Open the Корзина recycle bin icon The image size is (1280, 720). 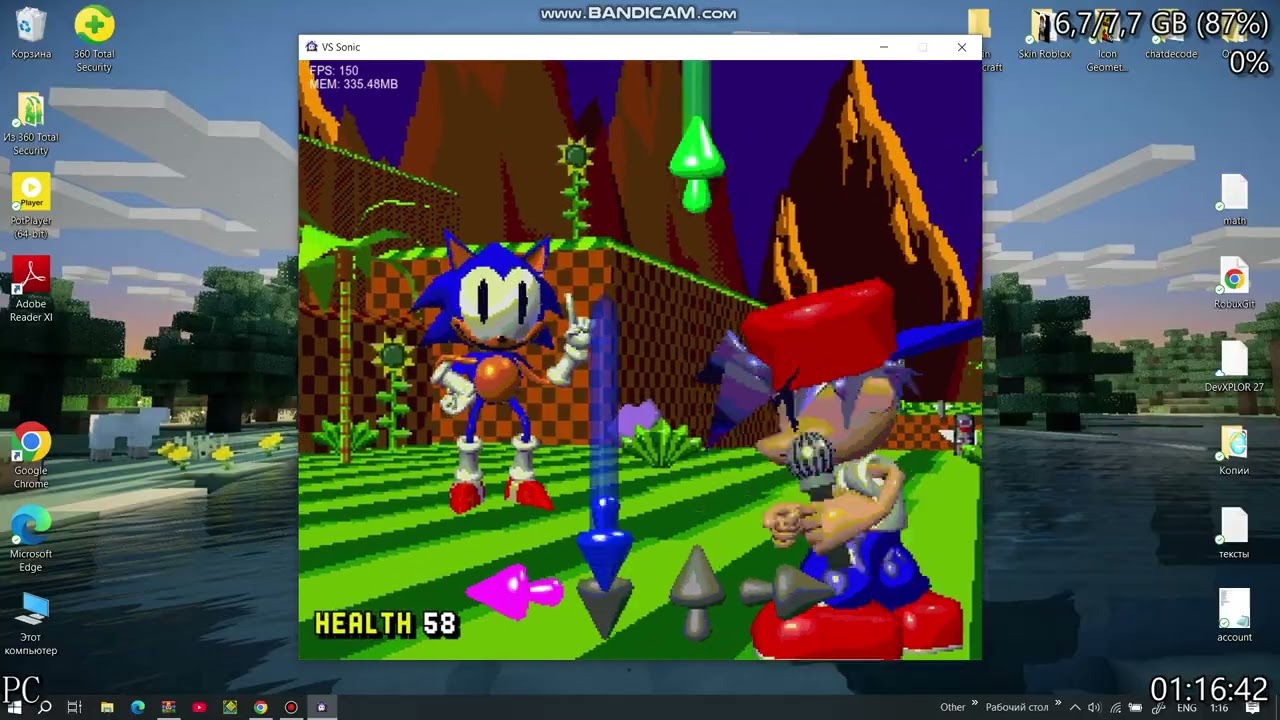coord(31,34)
